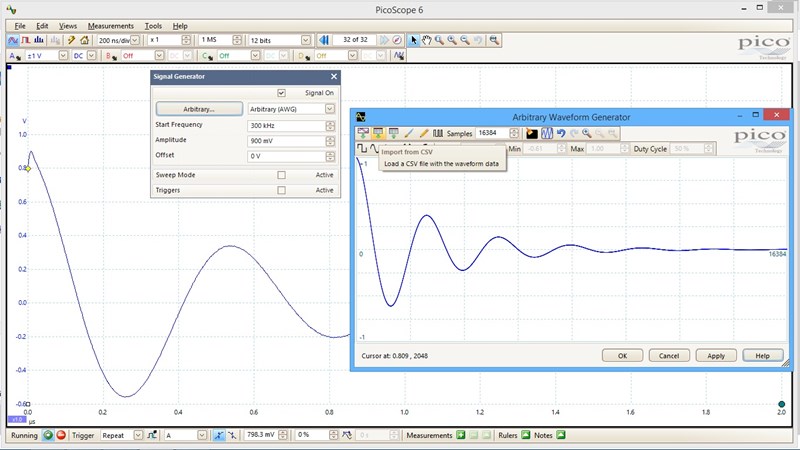800x450 pixels.
Task: Open trigger mode Repeat dropdown
Action: 138,435
